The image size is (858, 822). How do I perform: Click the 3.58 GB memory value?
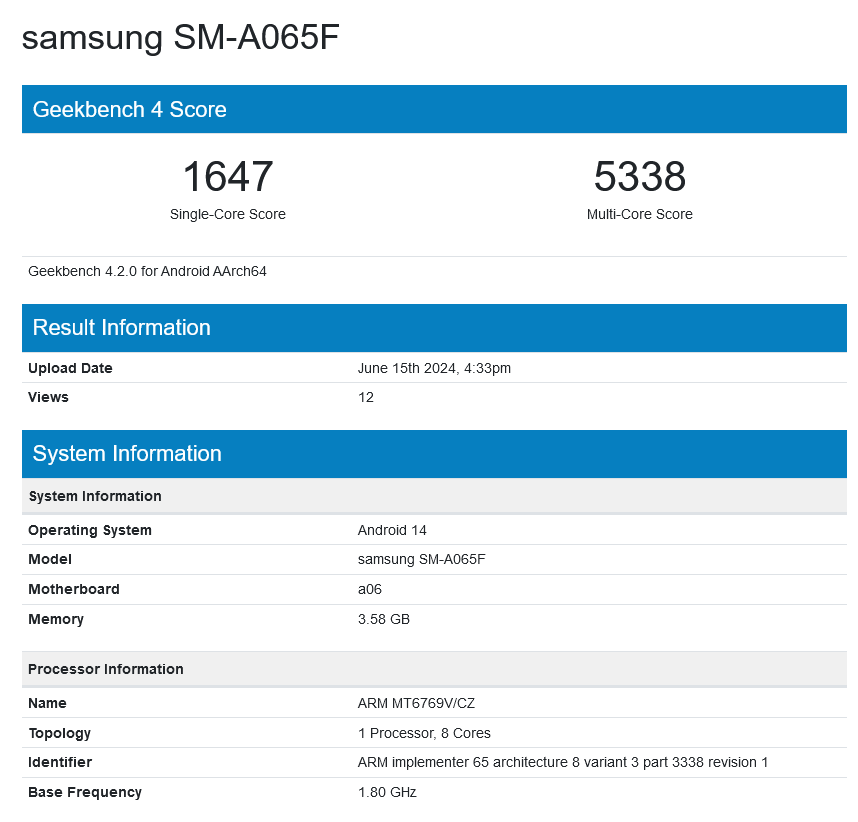click(383, 619)
